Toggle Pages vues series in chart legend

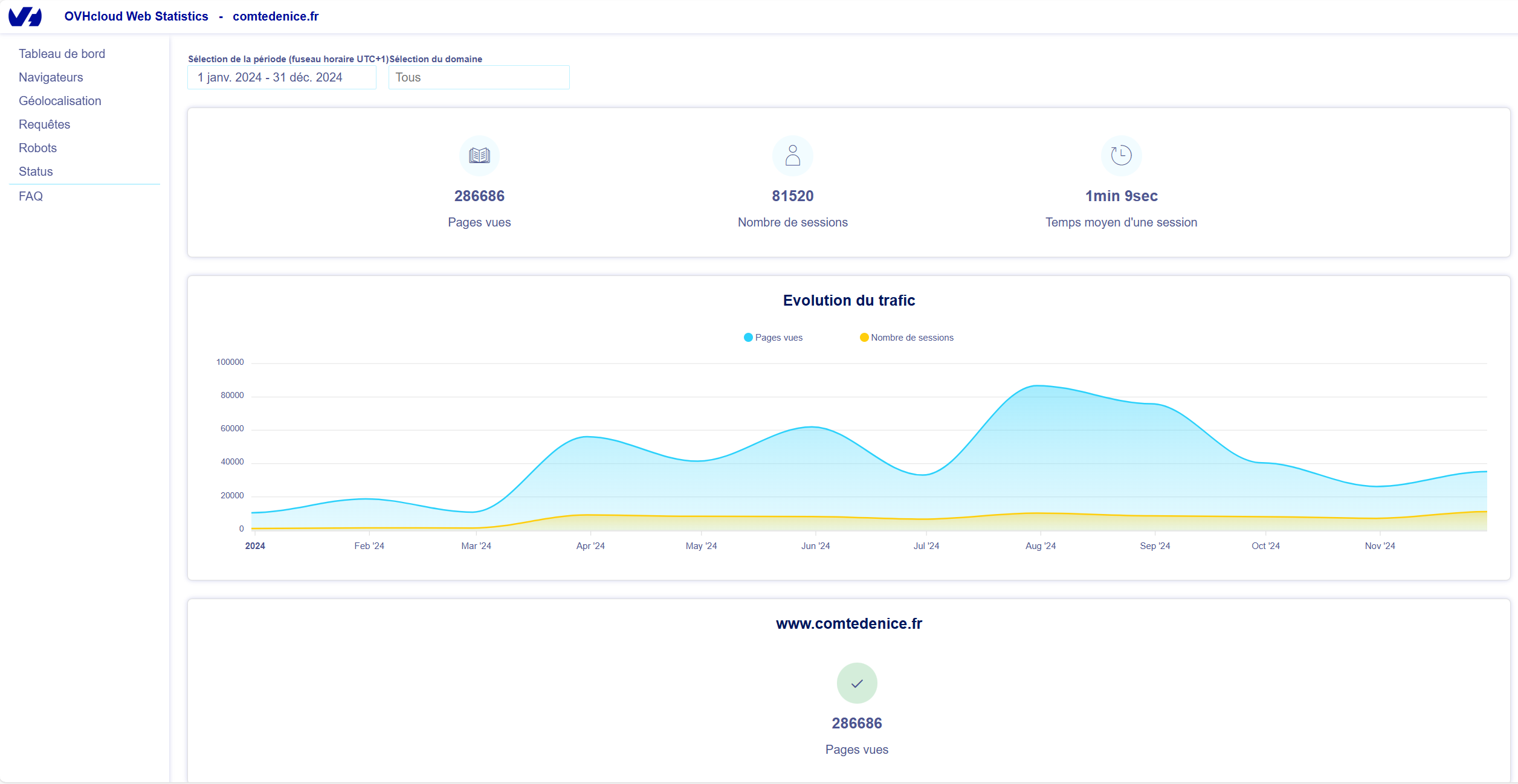[x=773, y=338]
